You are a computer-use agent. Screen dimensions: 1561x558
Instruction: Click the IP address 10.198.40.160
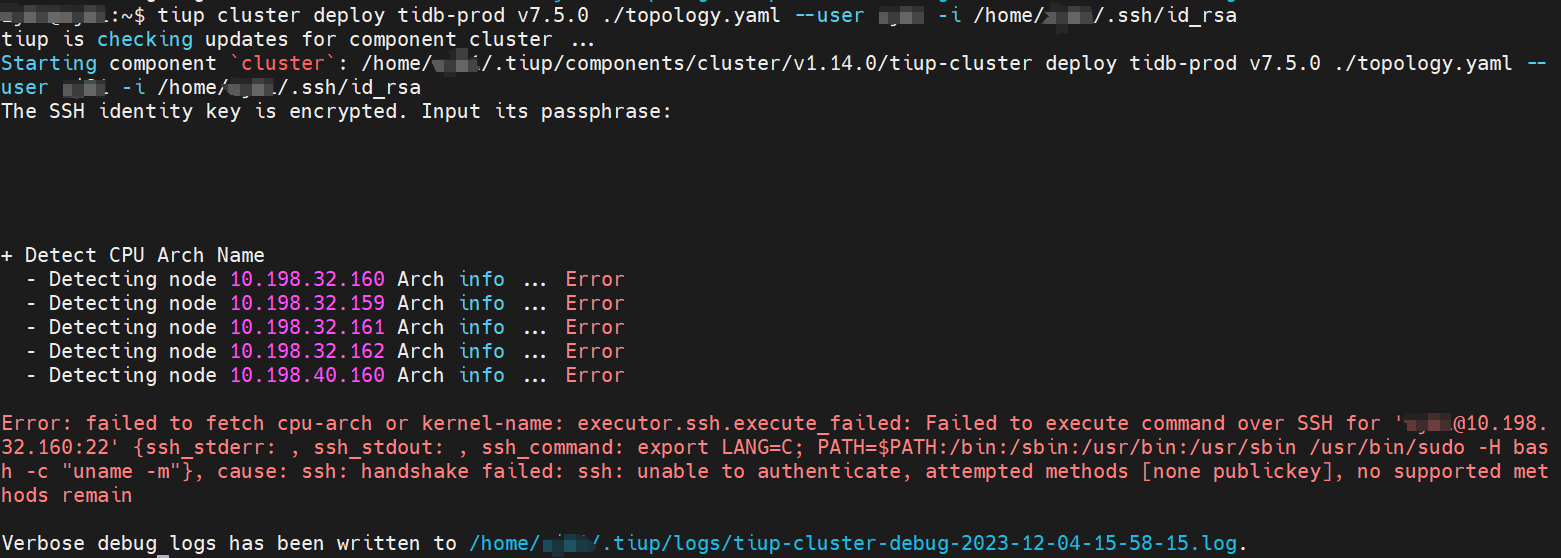[x=307, y=375]
